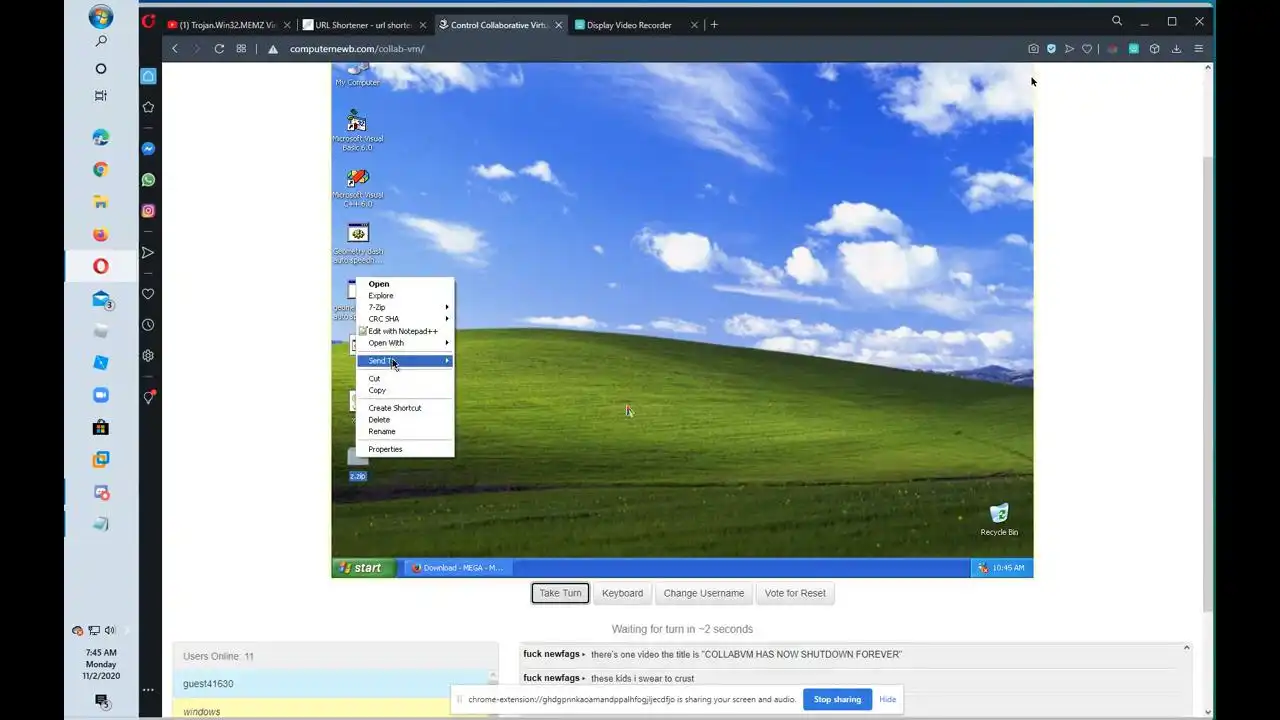Close the URL Shortener tab

pos(422,25)
